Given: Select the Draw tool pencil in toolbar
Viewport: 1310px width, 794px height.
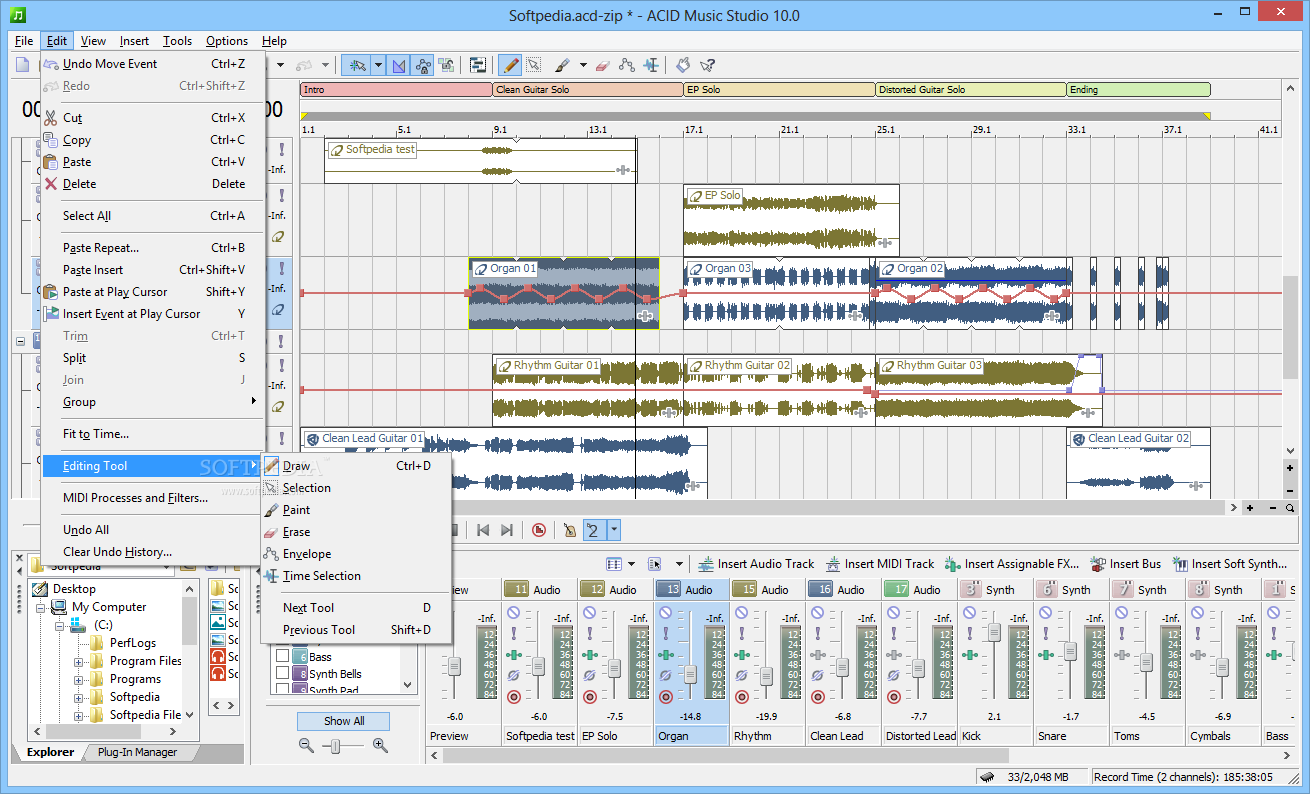Looking at the screenshot, I should (510, 65).
